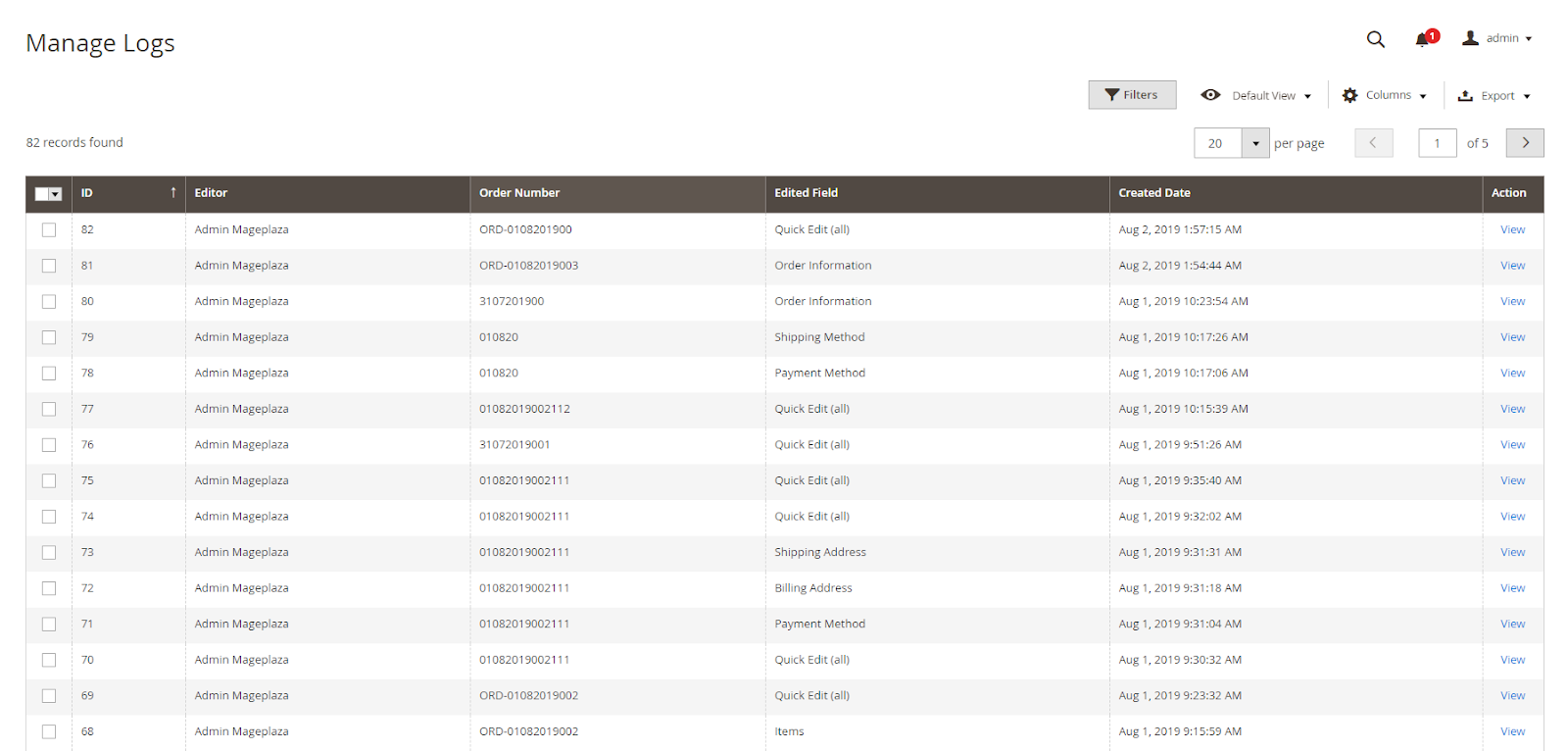Screen dimensions: 1568x751
Task: Click the ID column sort arrow
Action: click(173, 193)
